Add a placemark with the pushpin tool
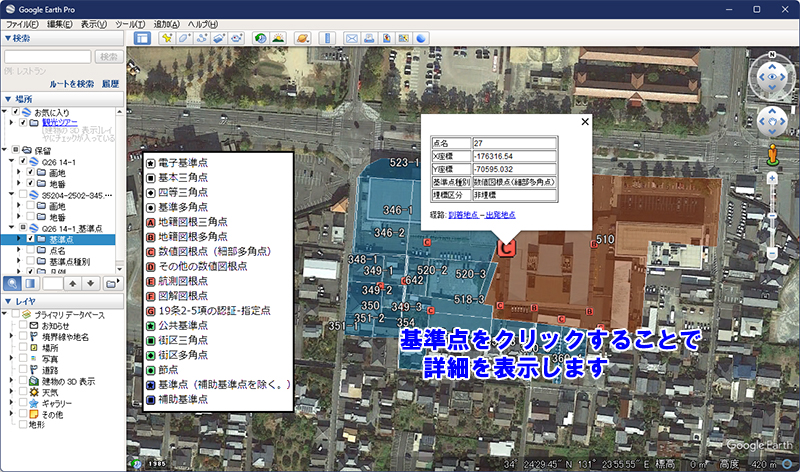This screenshot has width=800, height=472. [167, 38]
